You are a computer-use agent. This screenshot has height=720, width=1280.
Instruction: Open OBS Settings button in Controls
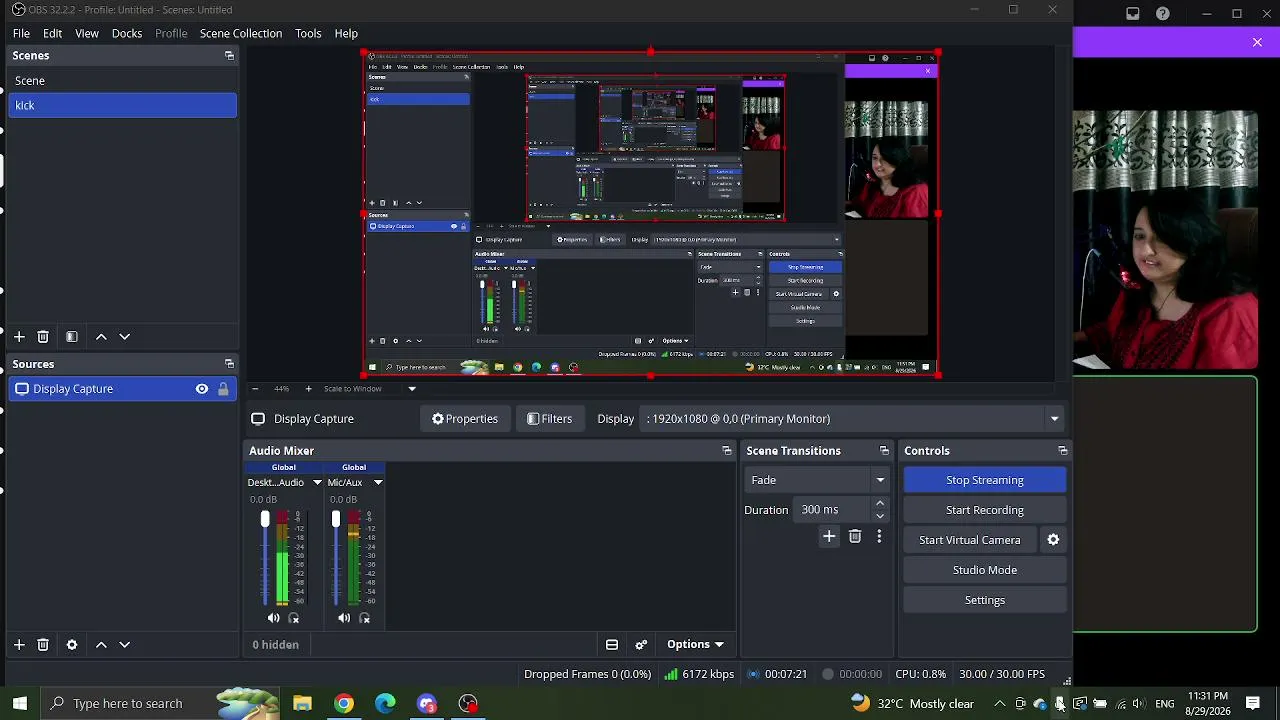coord(985,600)
